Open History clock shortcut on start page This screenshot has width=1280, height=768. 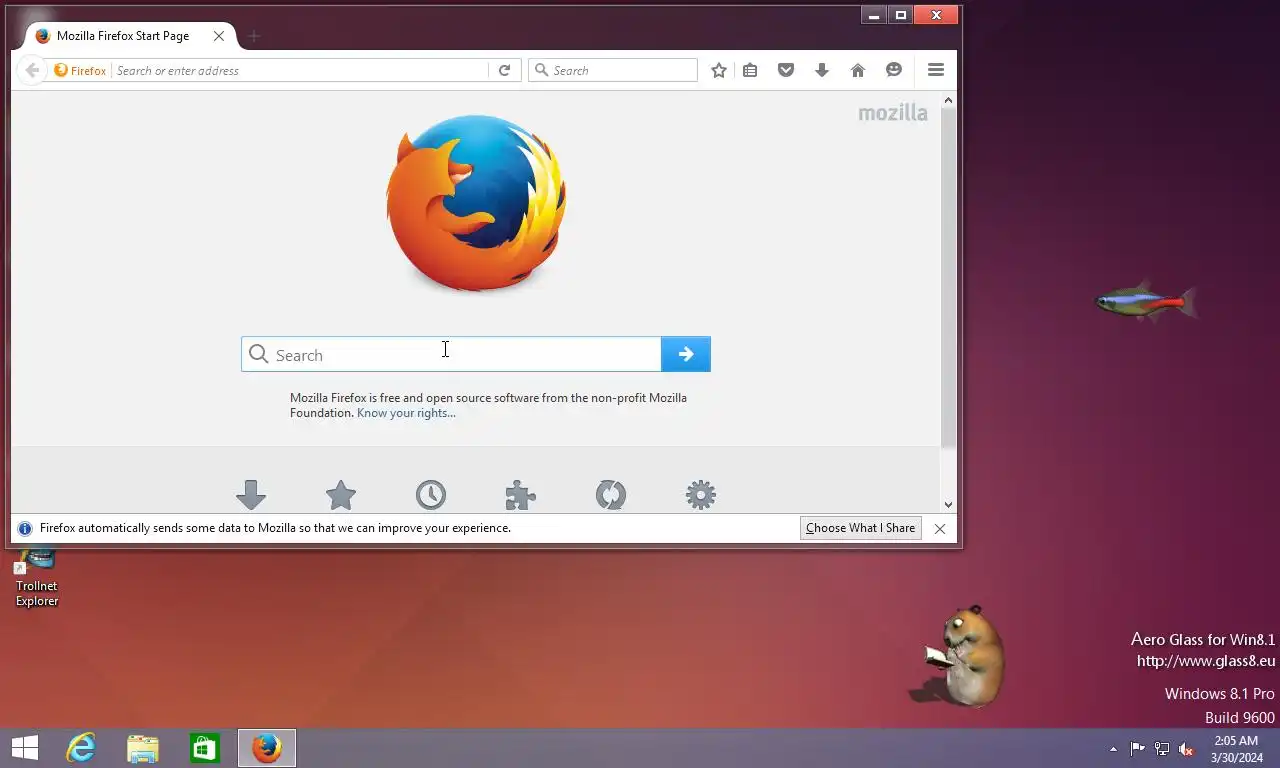(431, 495)
